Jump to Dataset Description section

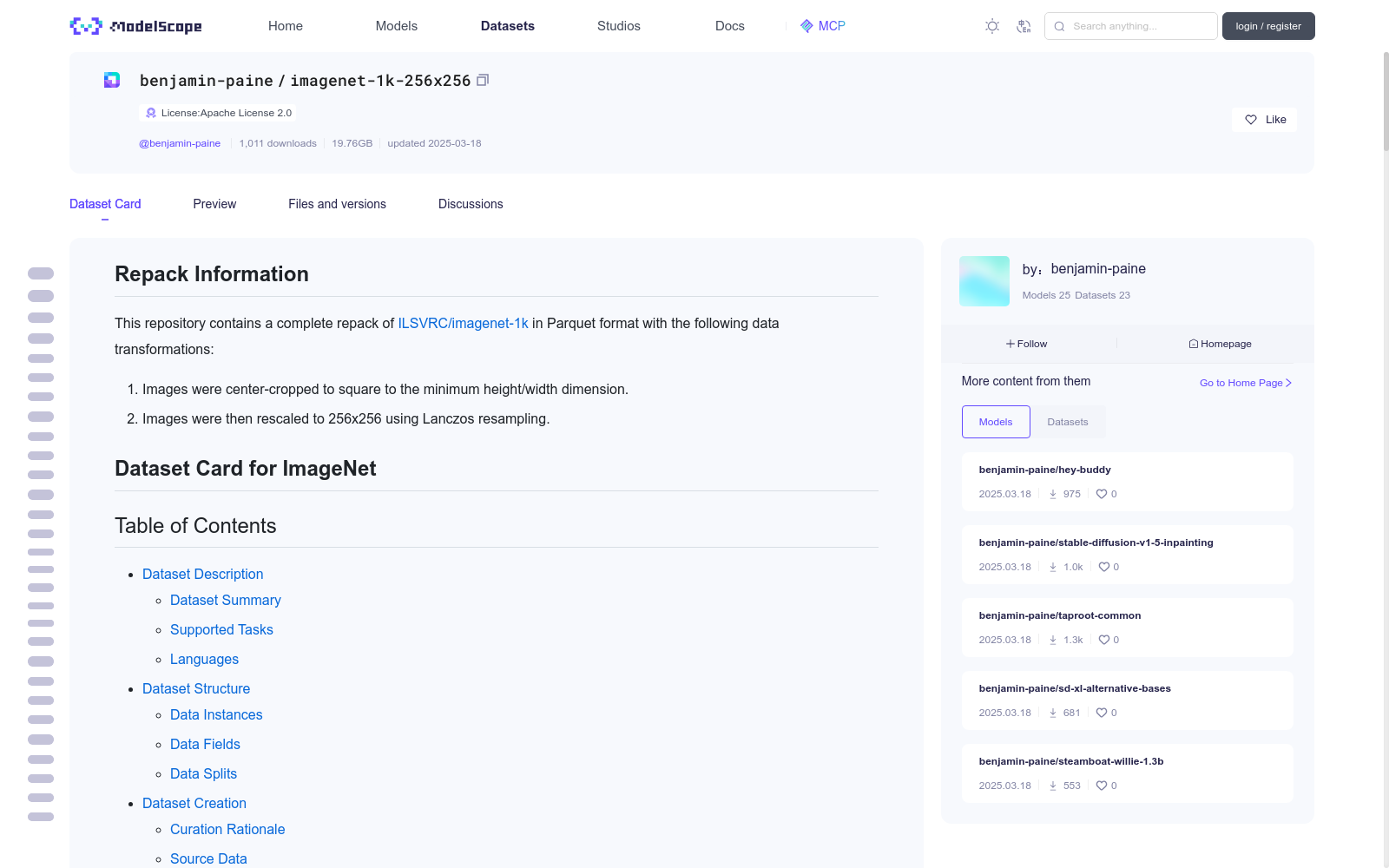point(202,574)
